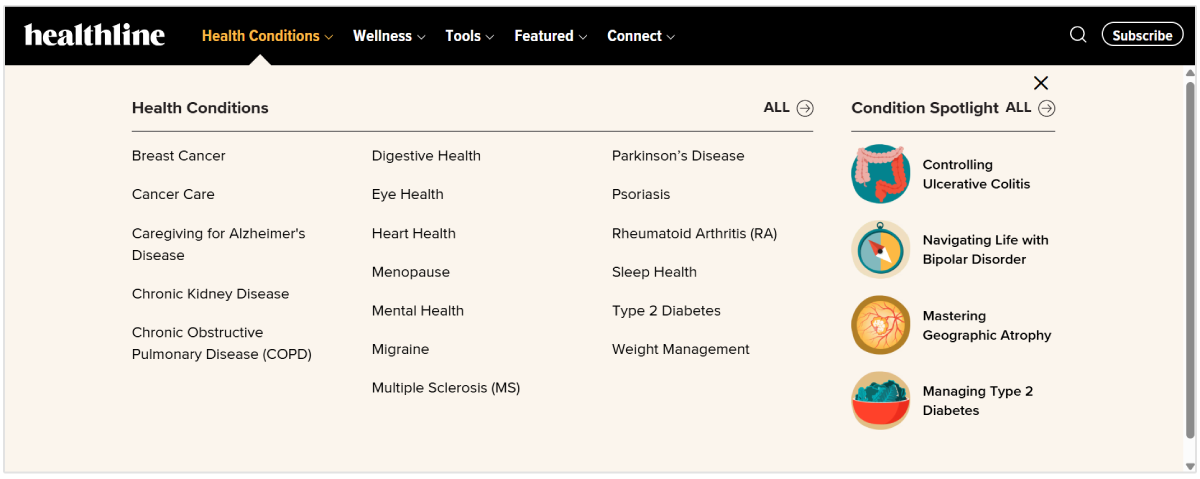The image size is (1200, 479).
Task: Visit the Weight Management page link
Action: click(x=681, y=350)
